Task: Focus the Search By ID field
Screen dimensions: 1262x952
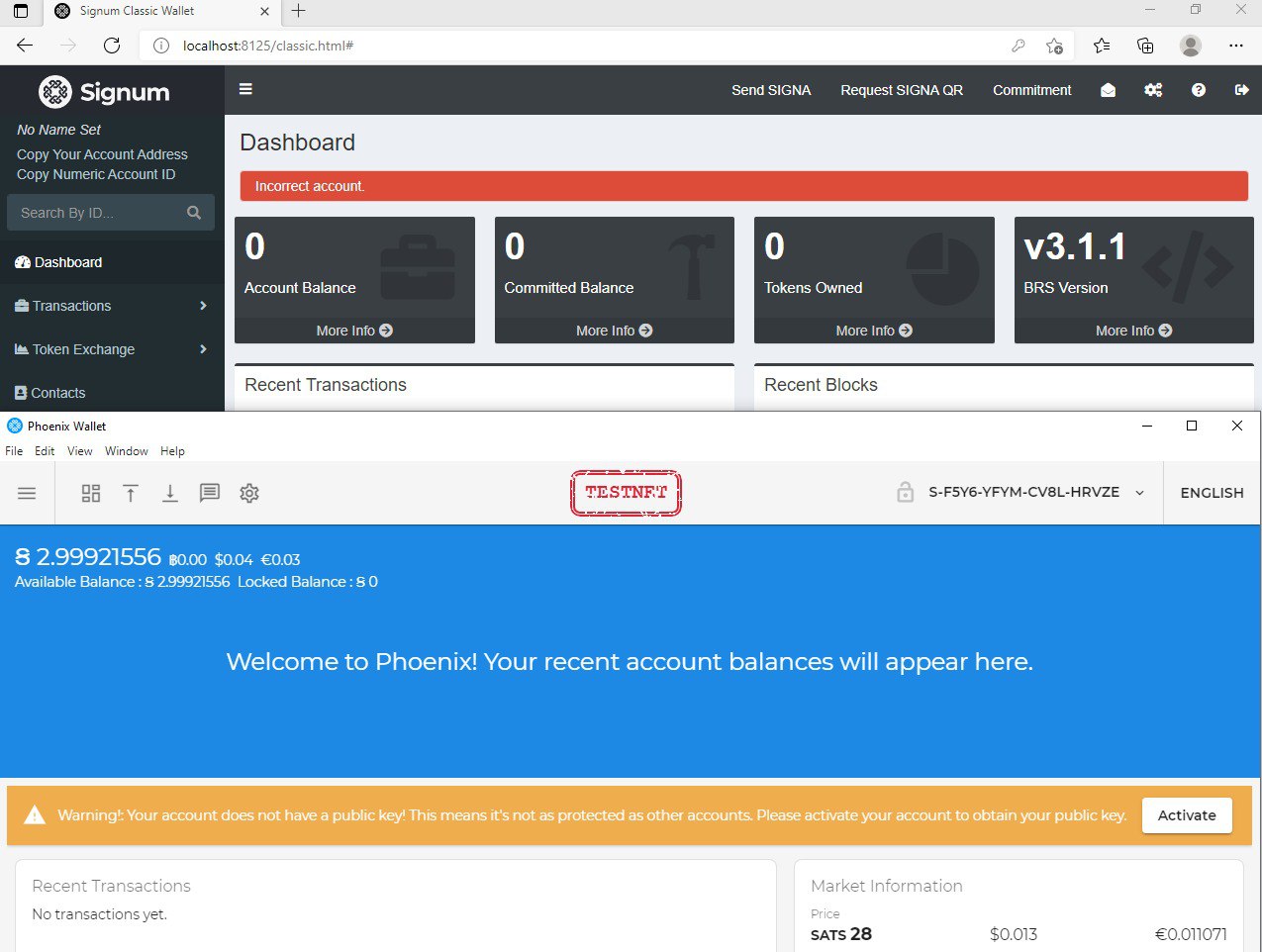Action: coord(97,213)
